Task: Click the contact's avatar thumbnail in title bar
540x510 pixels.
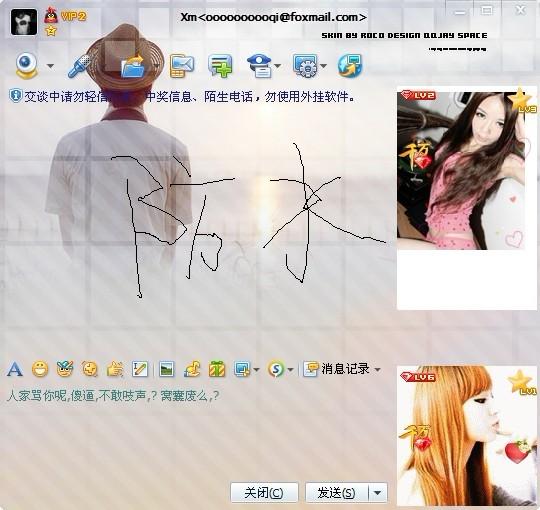Action: point(24,22)
